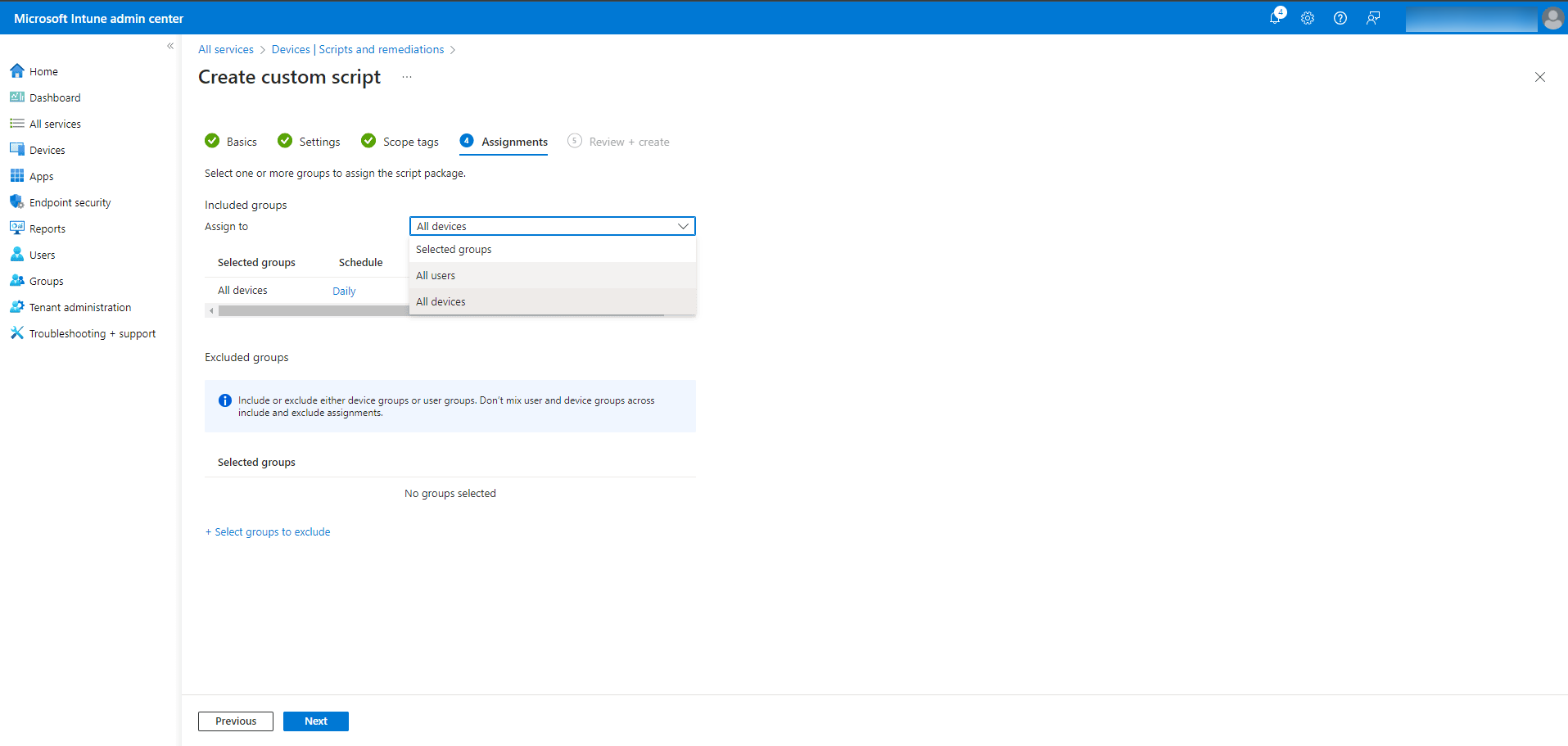
Task: Click the Microsoft Intune admin center title
Action: point(98,18)
